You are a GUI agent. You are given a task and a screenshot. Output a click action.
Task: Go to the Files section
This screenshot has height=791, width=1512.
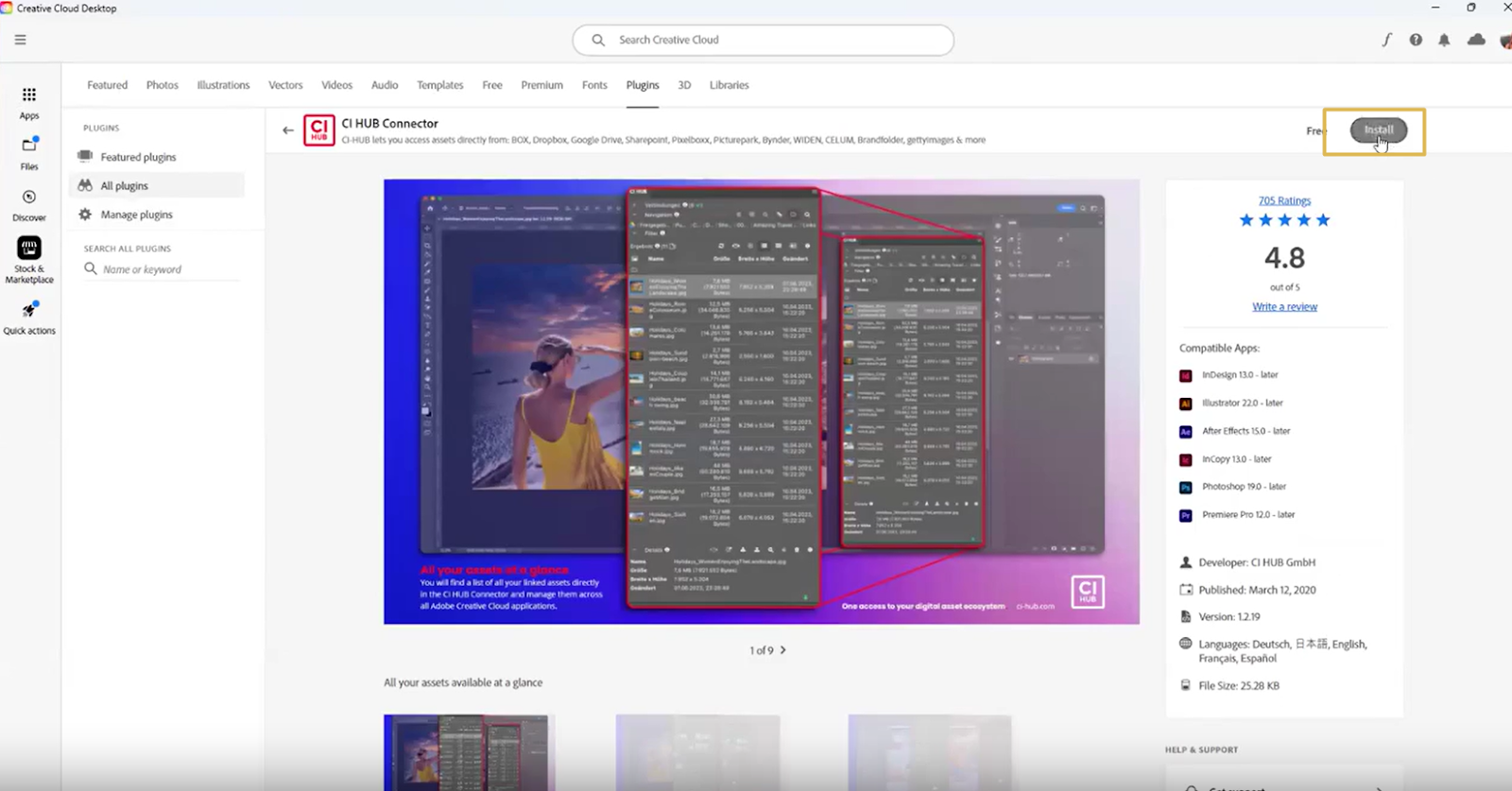click(x=29, y=154)
